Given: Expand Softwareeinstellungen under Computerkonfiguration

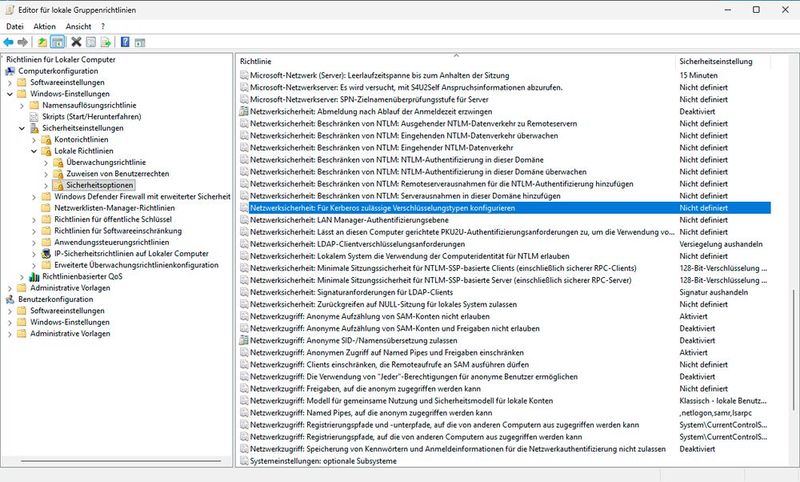Looking at the screenshot, I should [10, 83].
